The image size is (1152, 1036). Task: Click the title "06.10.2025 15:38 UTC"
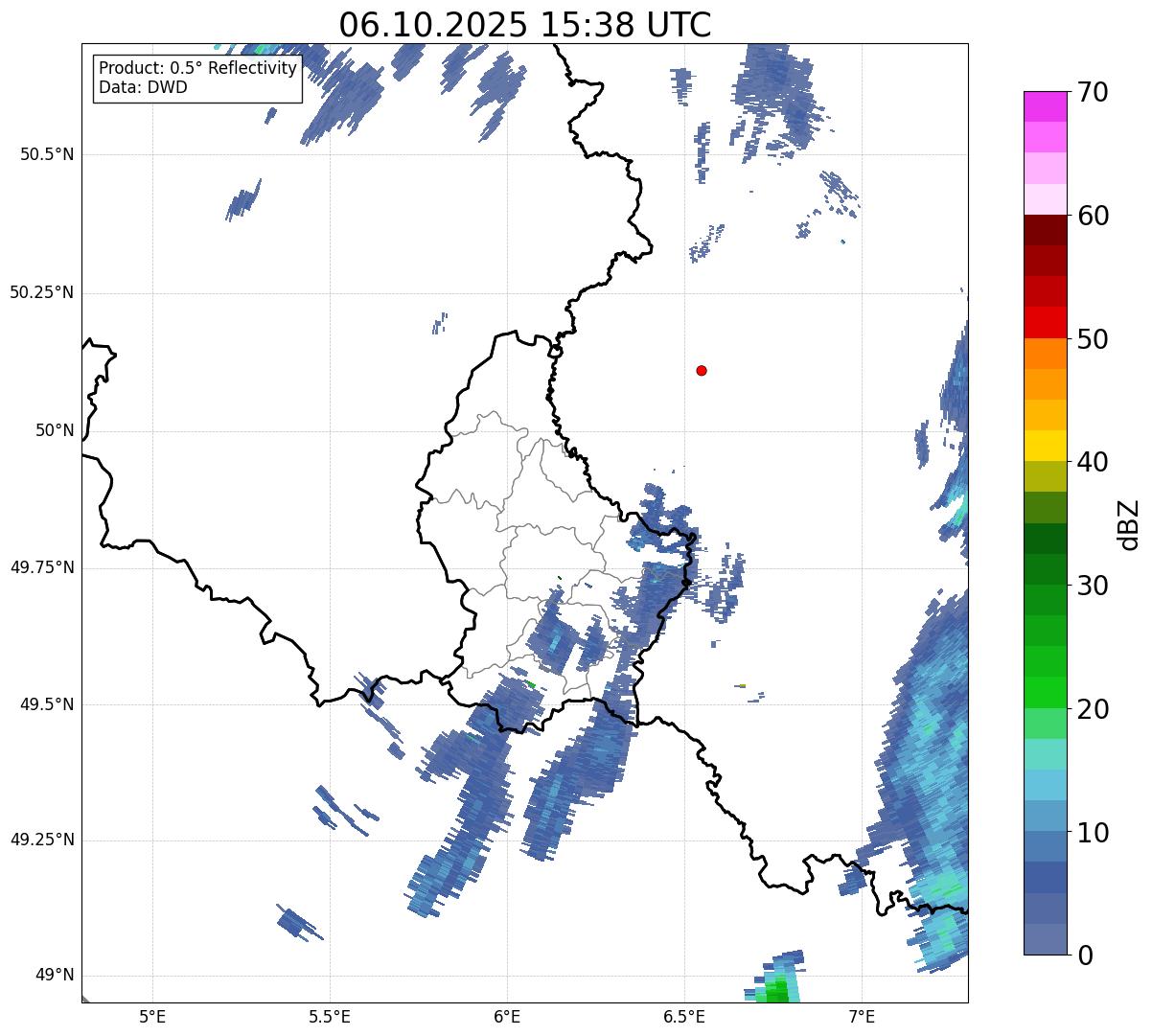coord(525,24)
